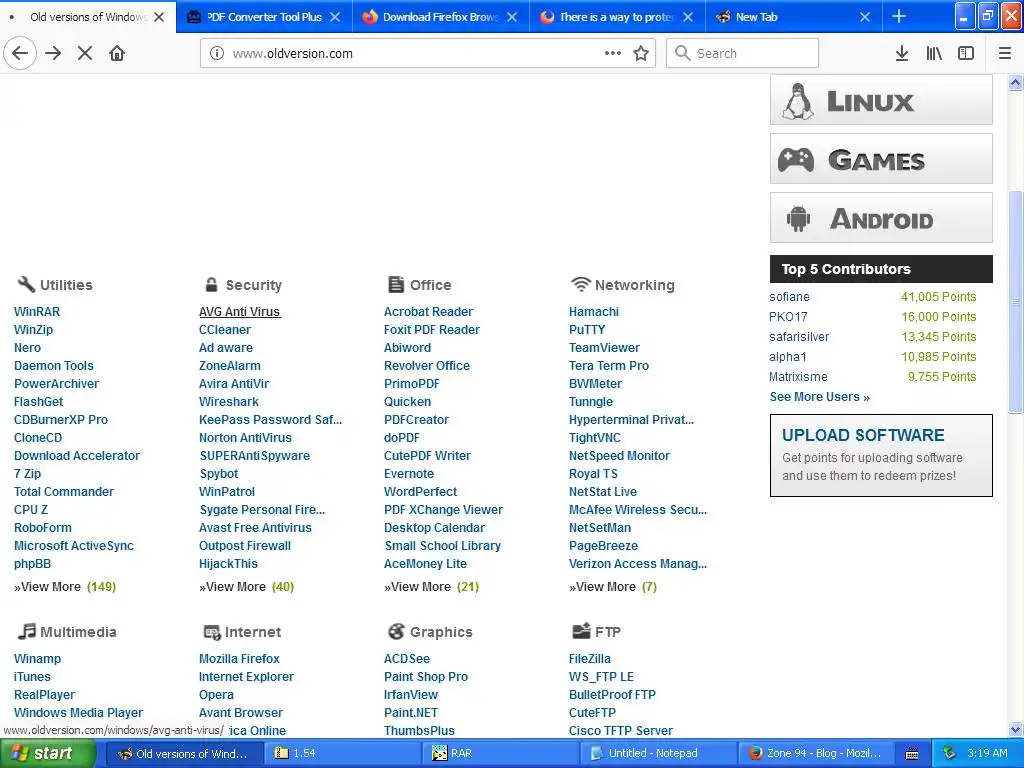Click the Internet category icon

pos(212,632)
